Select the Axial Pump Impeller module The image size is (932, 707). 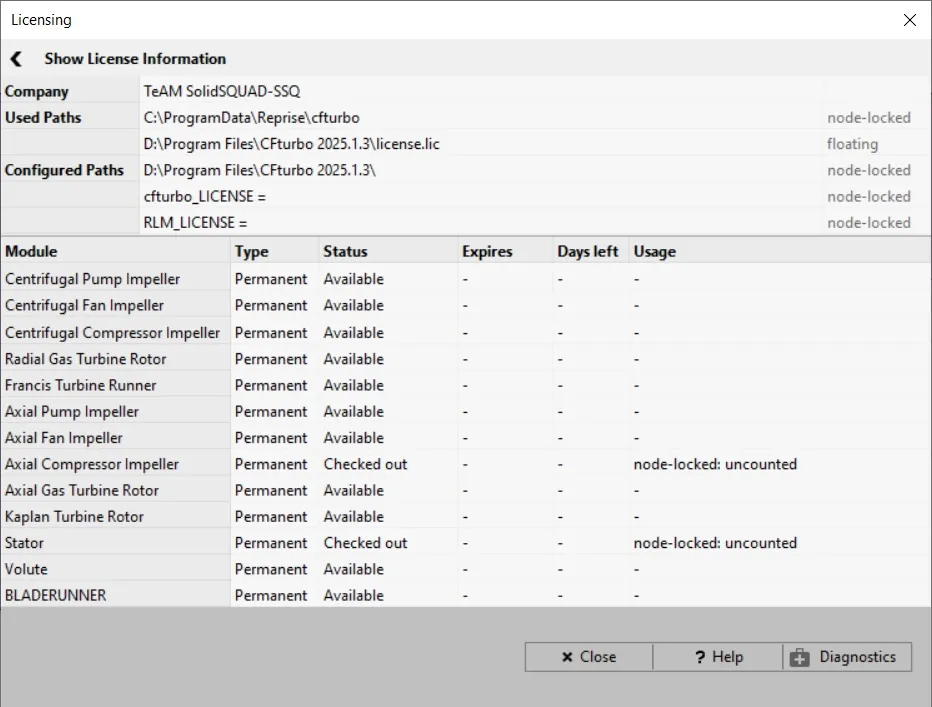[x=72, y=411]
